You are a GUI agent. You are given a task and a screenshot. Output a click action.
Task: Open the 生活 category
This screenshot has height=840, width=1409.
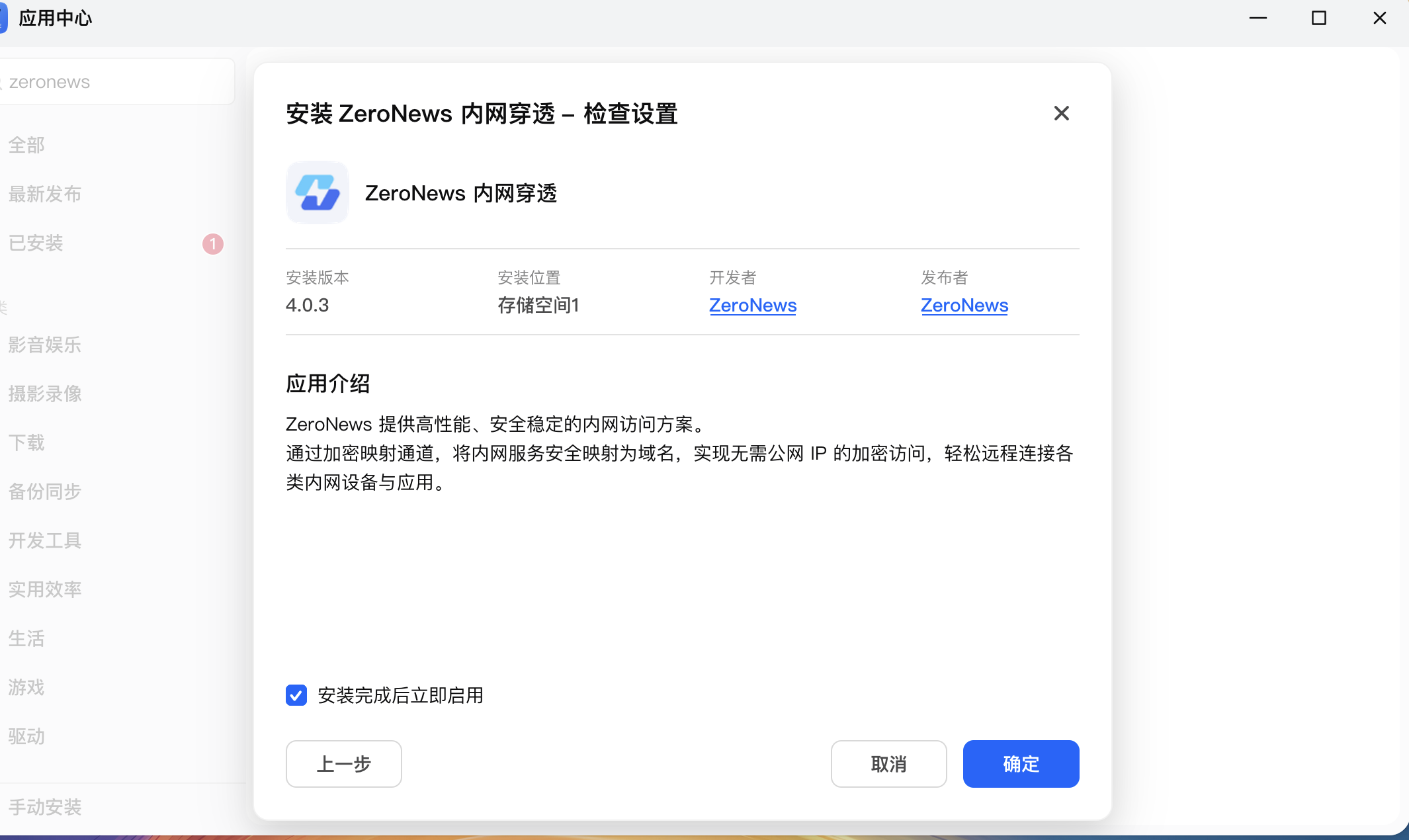[x=26, y=638]
